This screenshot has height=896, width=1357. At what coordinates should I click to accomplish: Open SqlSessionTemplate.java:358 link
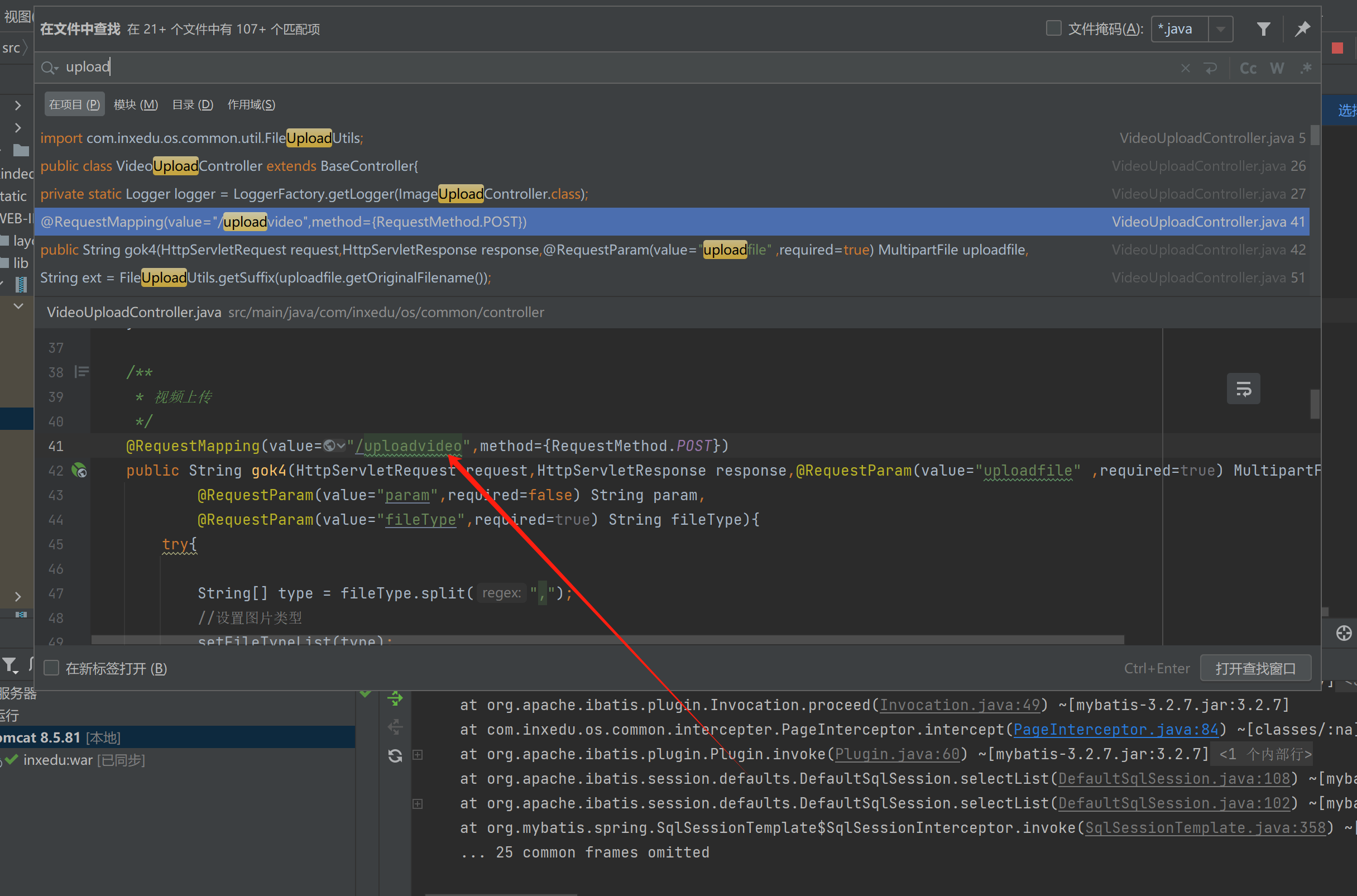(1205, 828)
